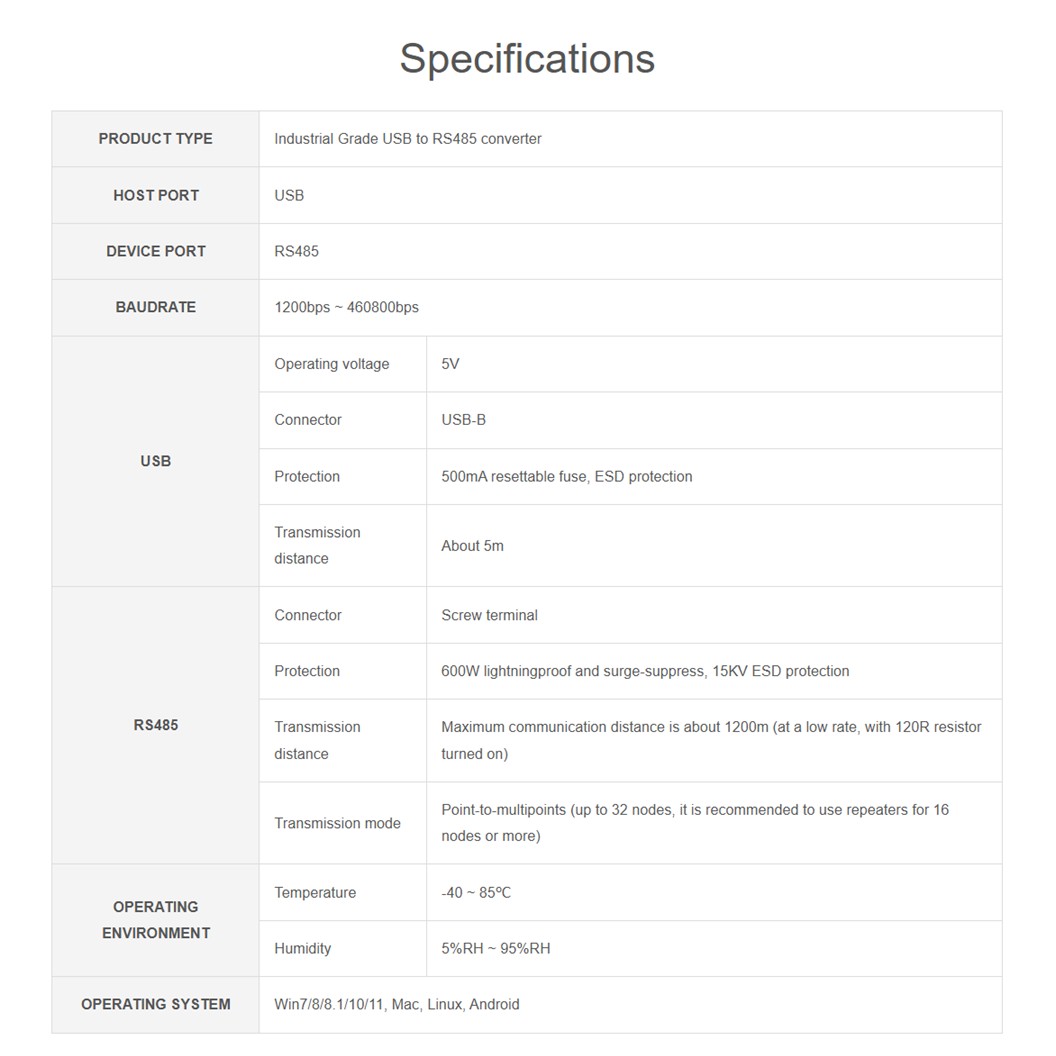
Task: Click the Operating voltage label
Action: pyautogui.click(x=331, y=364)
